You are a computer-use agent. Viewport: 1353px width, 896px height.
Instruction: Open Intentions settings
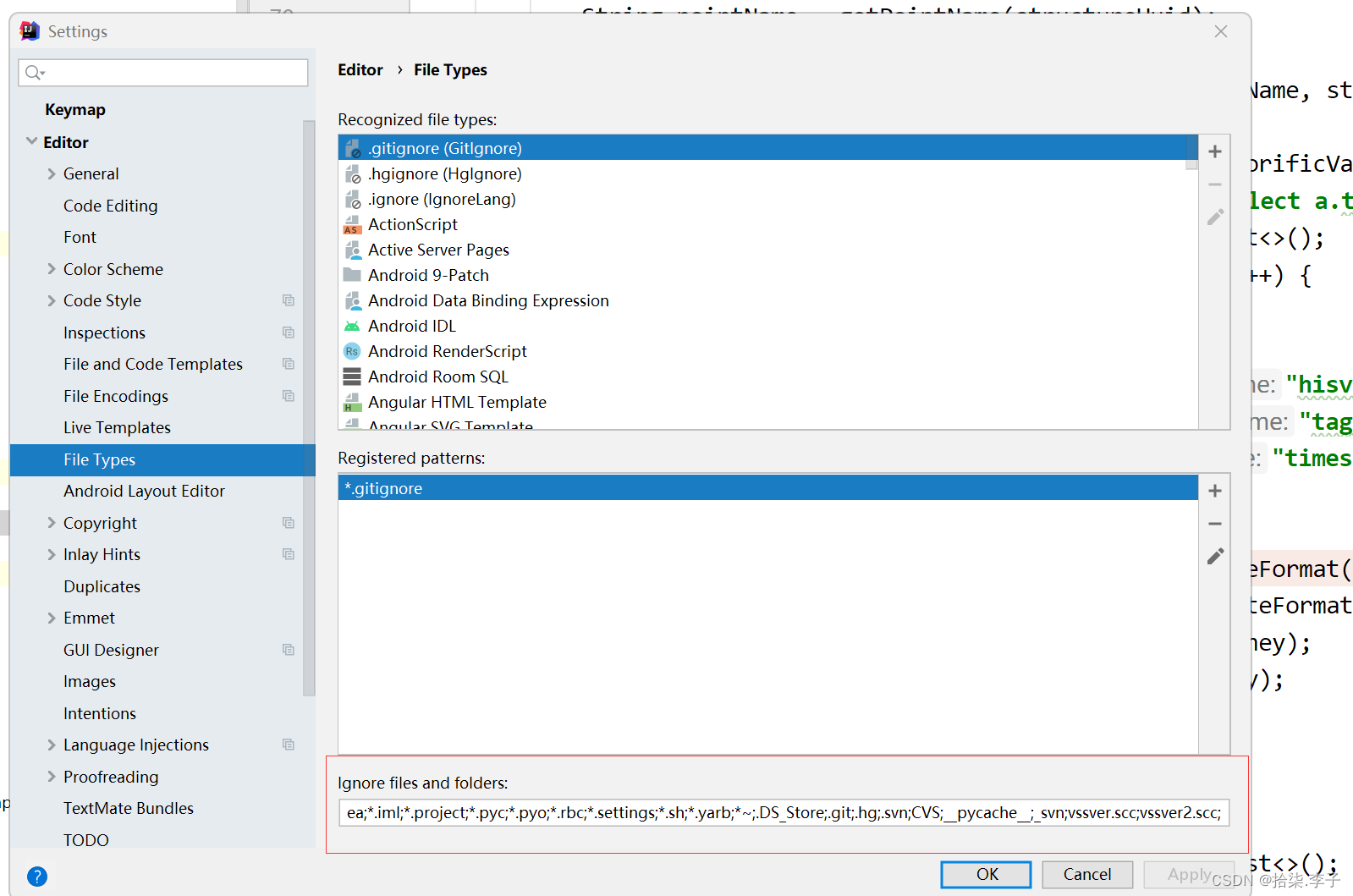[x=100, y=713]
